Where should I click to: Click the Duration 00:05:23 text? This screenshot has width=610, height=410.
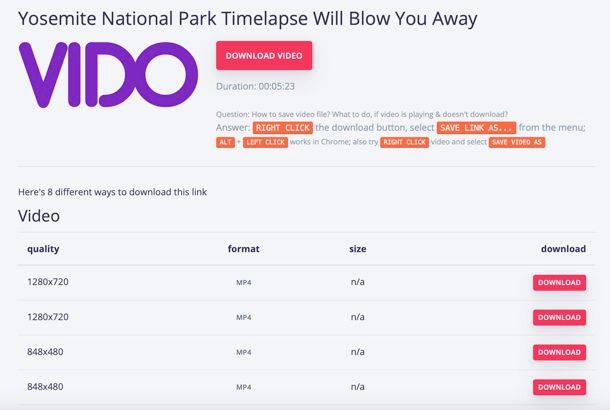pyautogui.click(x=255, y=86)
